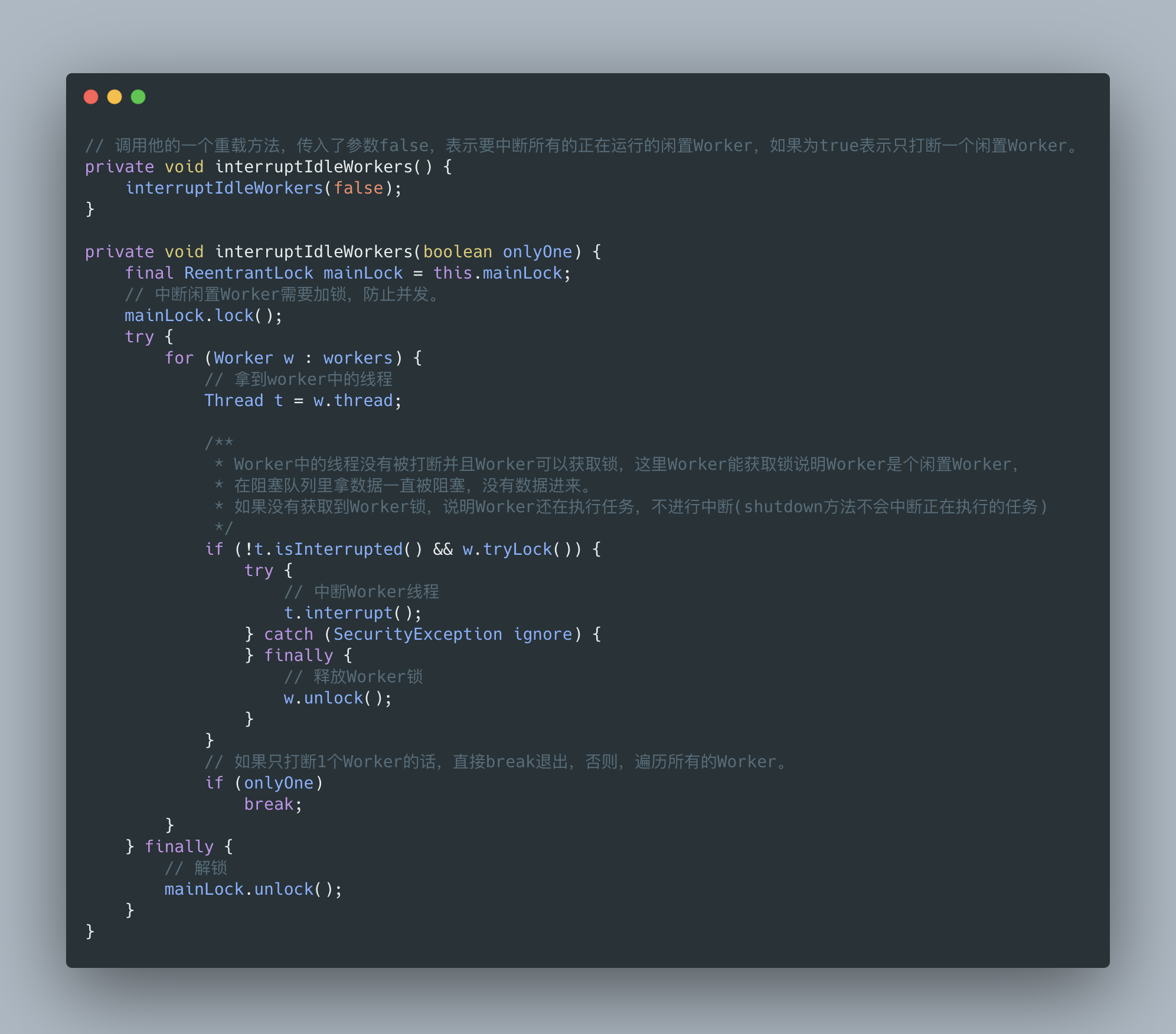Click 'SecurityException' type name
This screenshot has height=1034, width=1176.
pyautogui.click(x=418, y=634)
